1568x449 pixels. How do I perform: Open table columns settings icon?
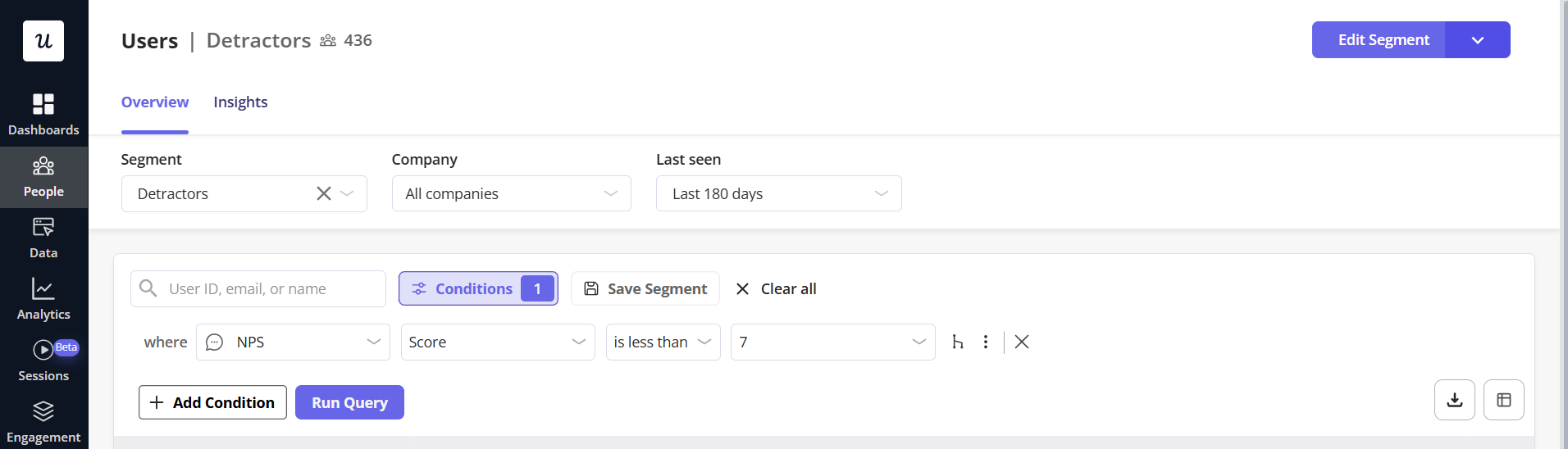[1503, 400]
